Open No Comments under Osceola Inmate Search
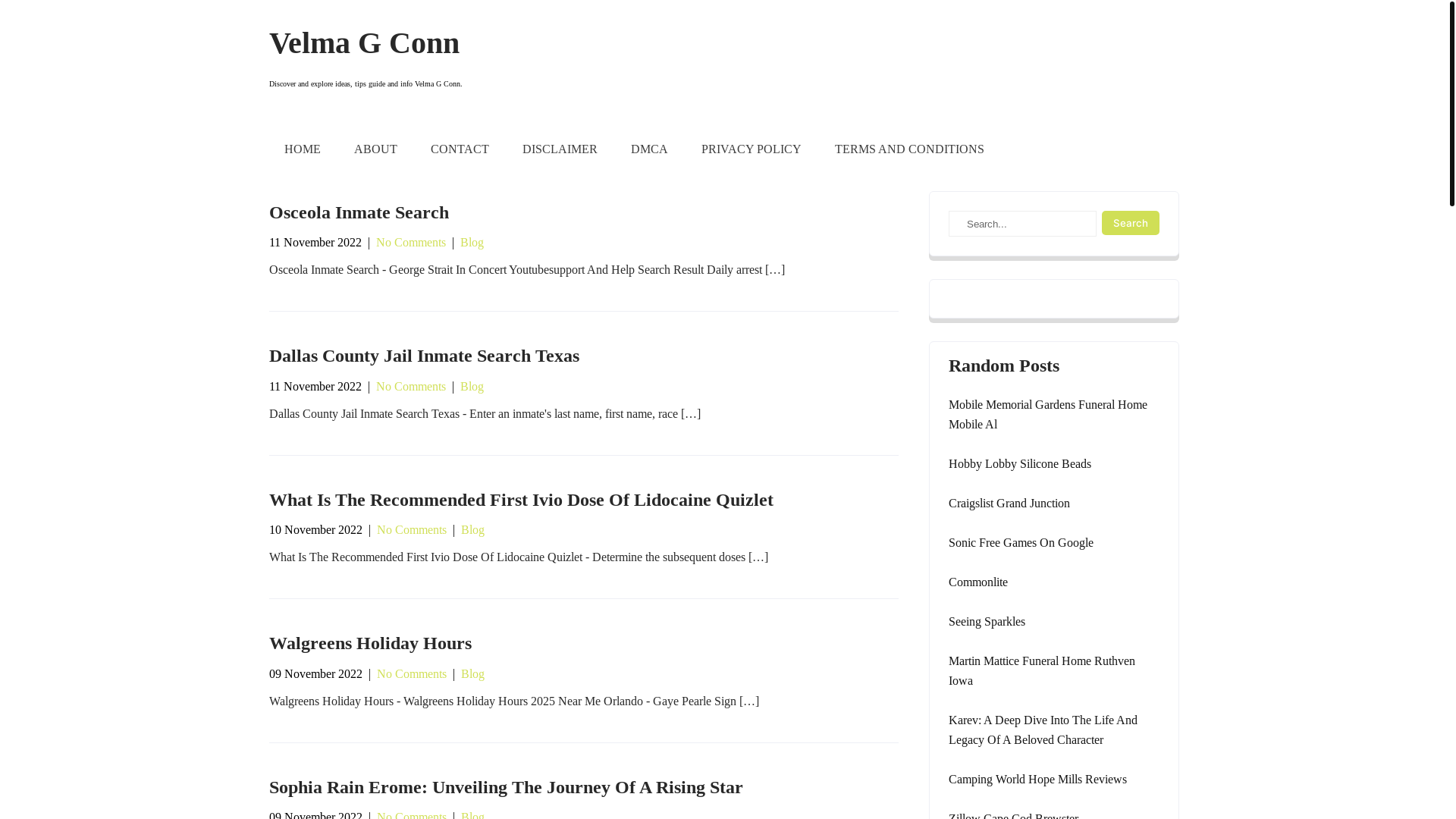The height and width of the screenshot is (819, 1456). 411,243
